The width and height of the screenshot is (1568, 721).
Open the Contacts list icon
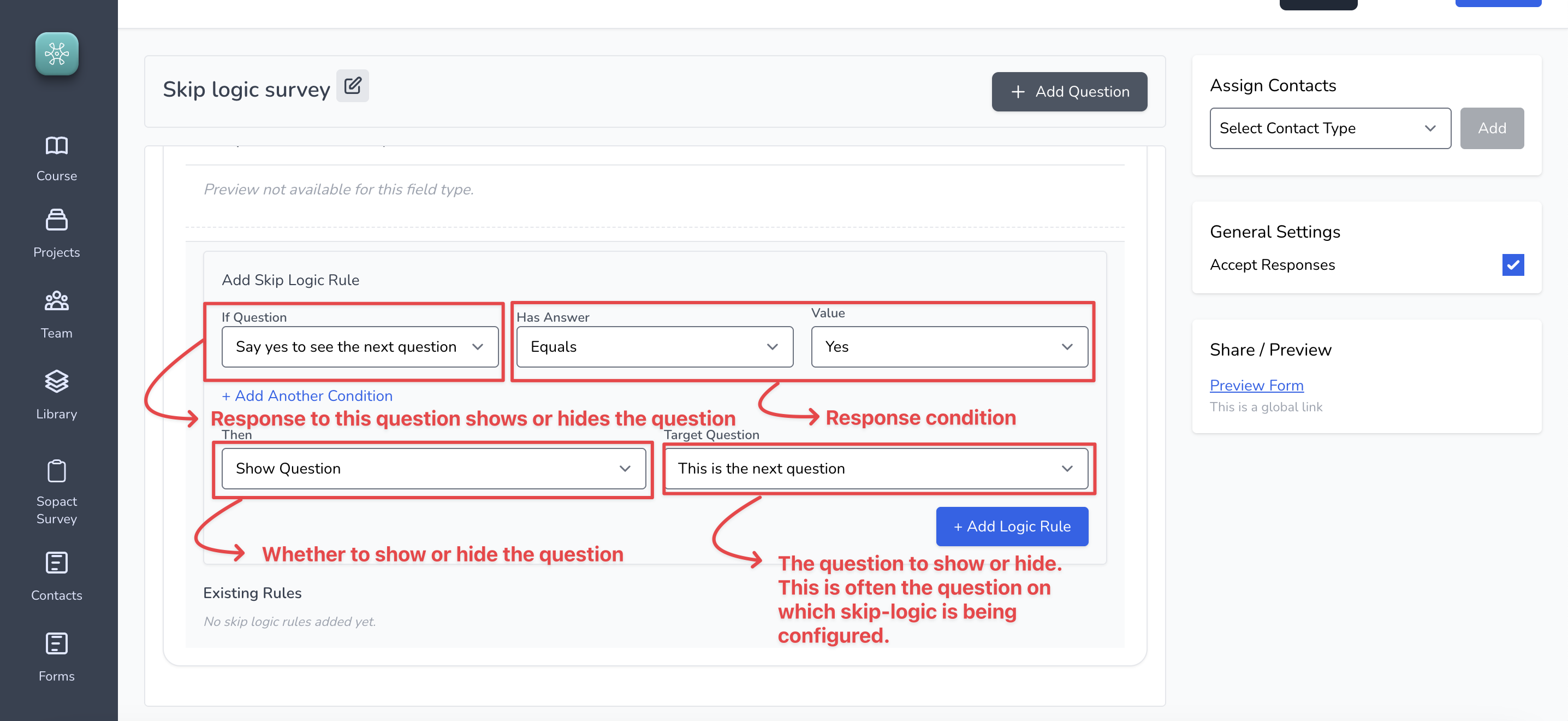coord(57,563)
